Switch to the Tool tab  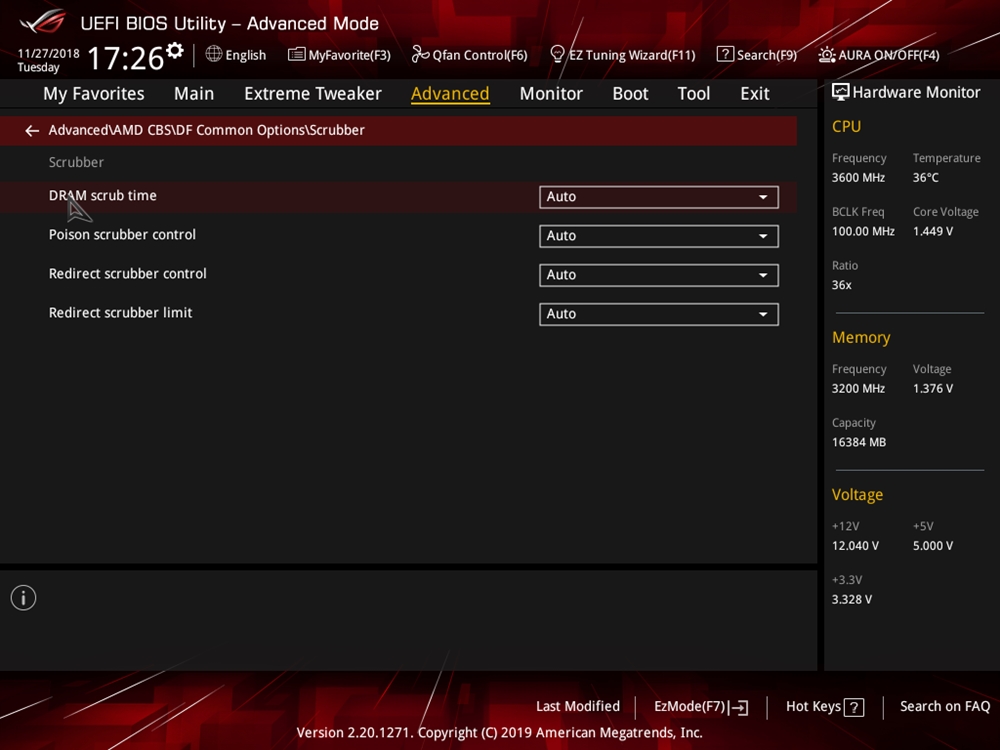693,94
